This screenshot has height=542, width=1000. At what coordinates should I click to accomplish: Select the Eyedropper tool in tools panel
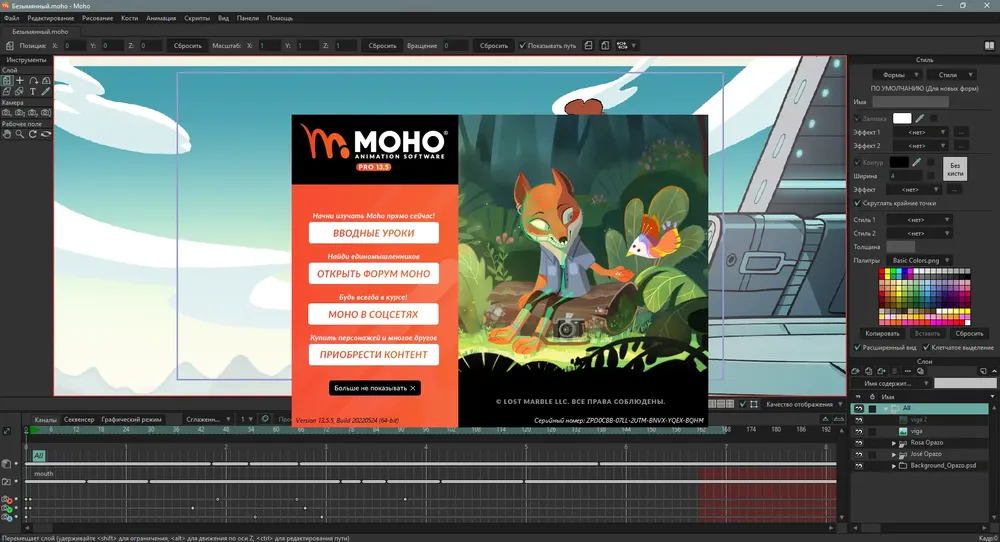46,92
